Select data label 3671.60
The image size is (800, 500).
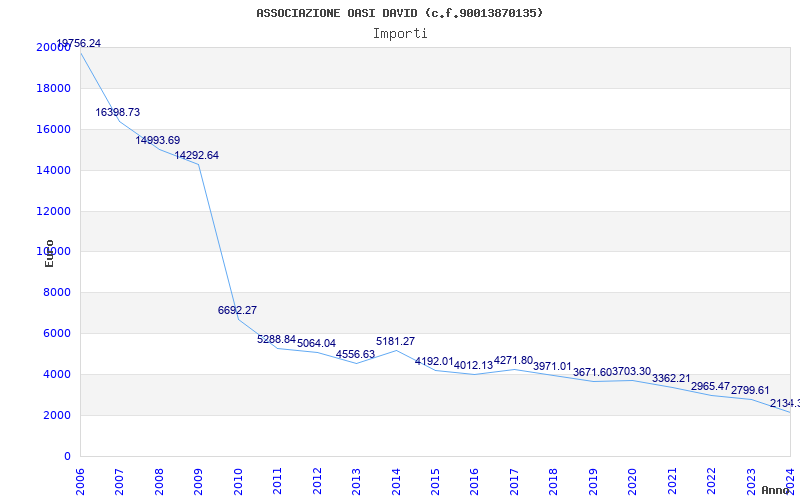(592, 372)
